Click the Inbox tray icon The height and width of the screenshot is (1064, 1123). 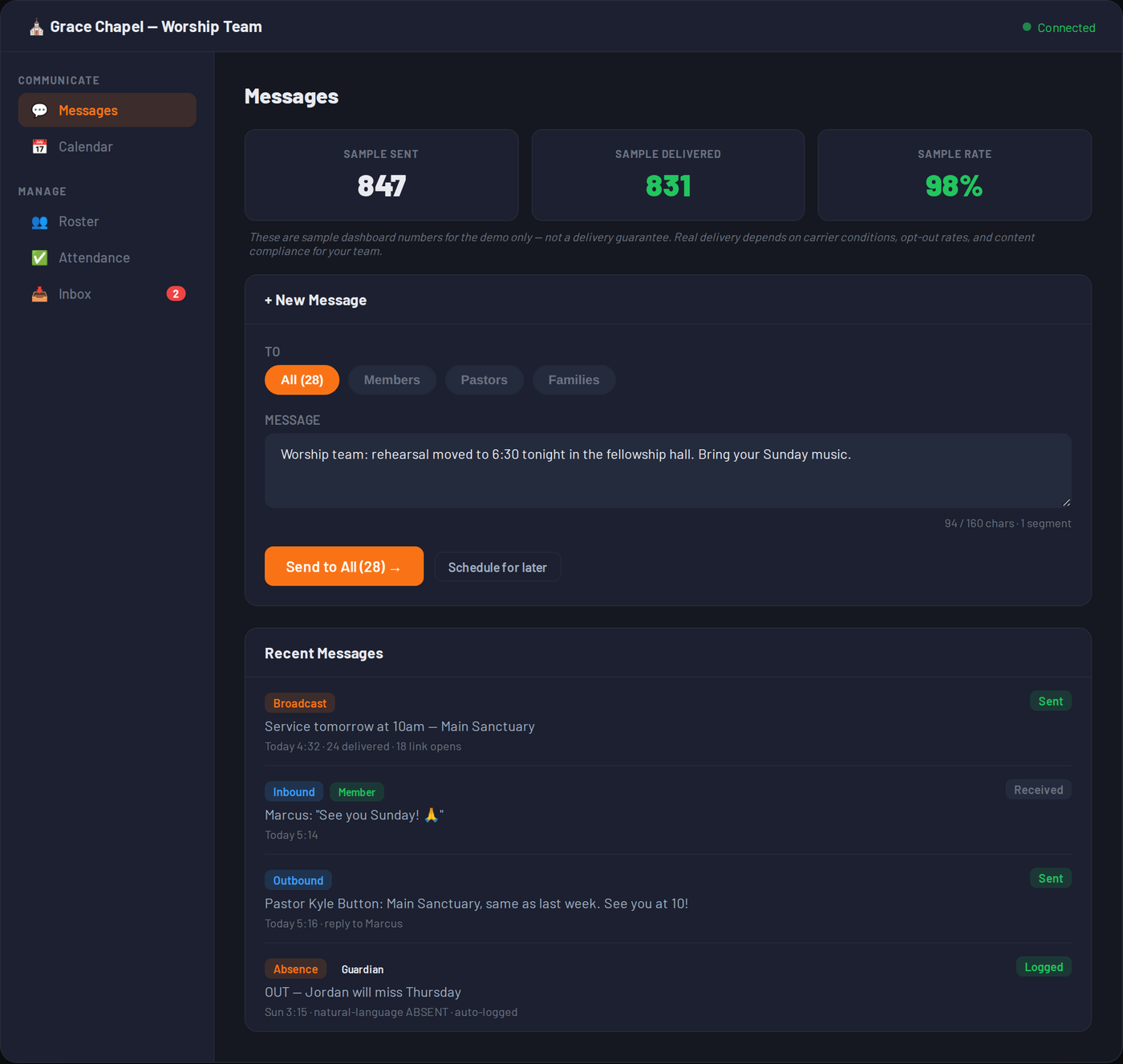pyautogui.click(x=39, y=294)
